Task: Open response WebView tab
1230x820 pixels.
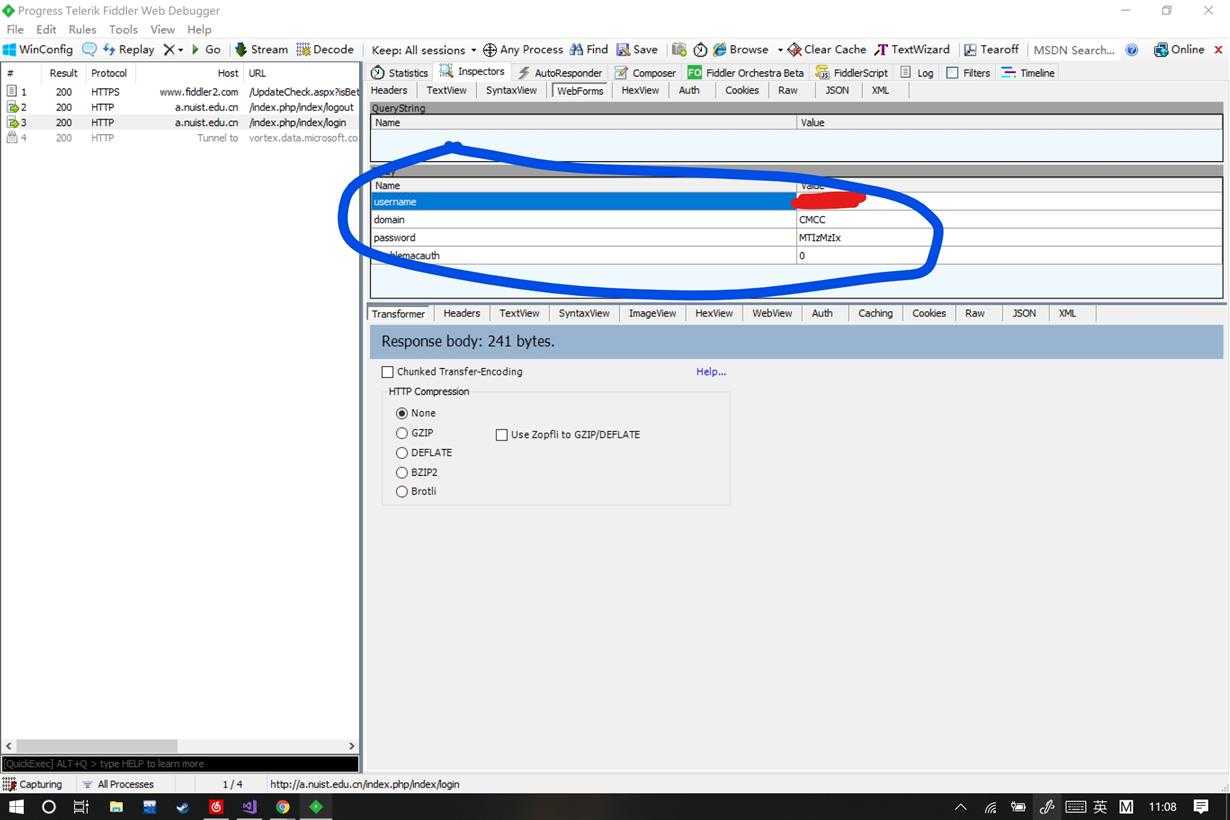Action: pyautogui.click(x=772, y=313)
